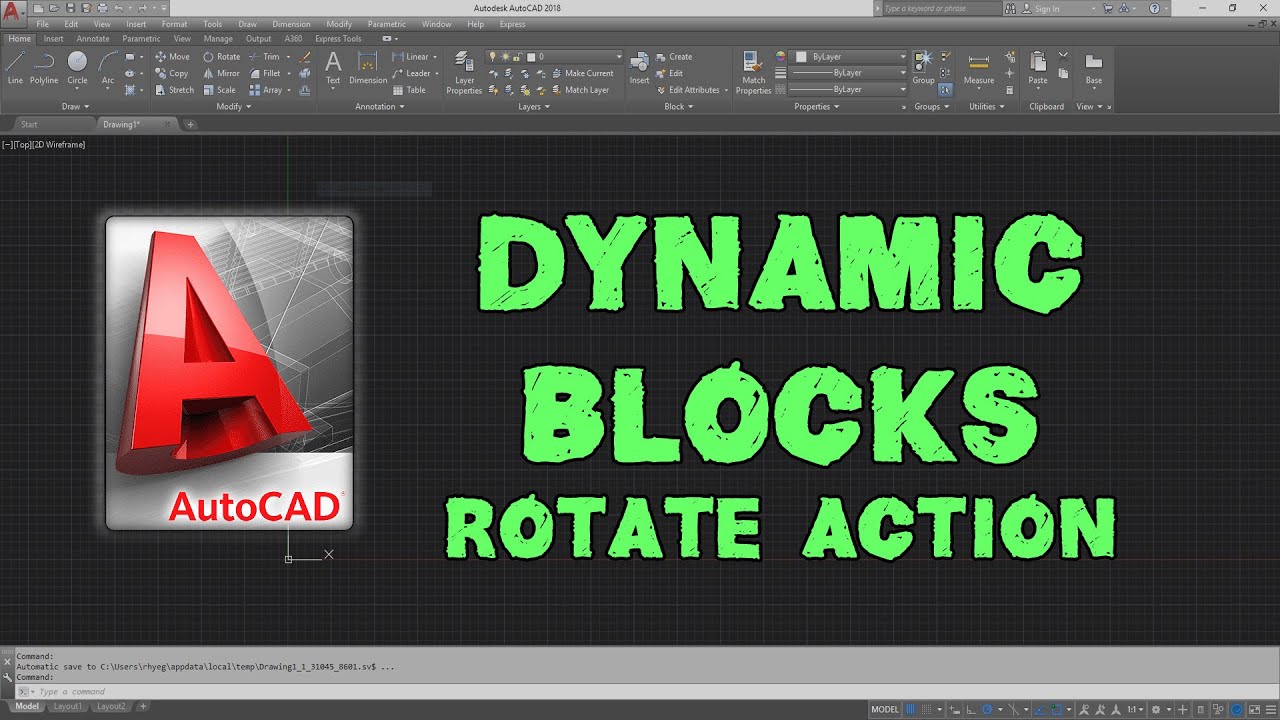Toggle snap mode in status bar

click(x=927, y=709)
